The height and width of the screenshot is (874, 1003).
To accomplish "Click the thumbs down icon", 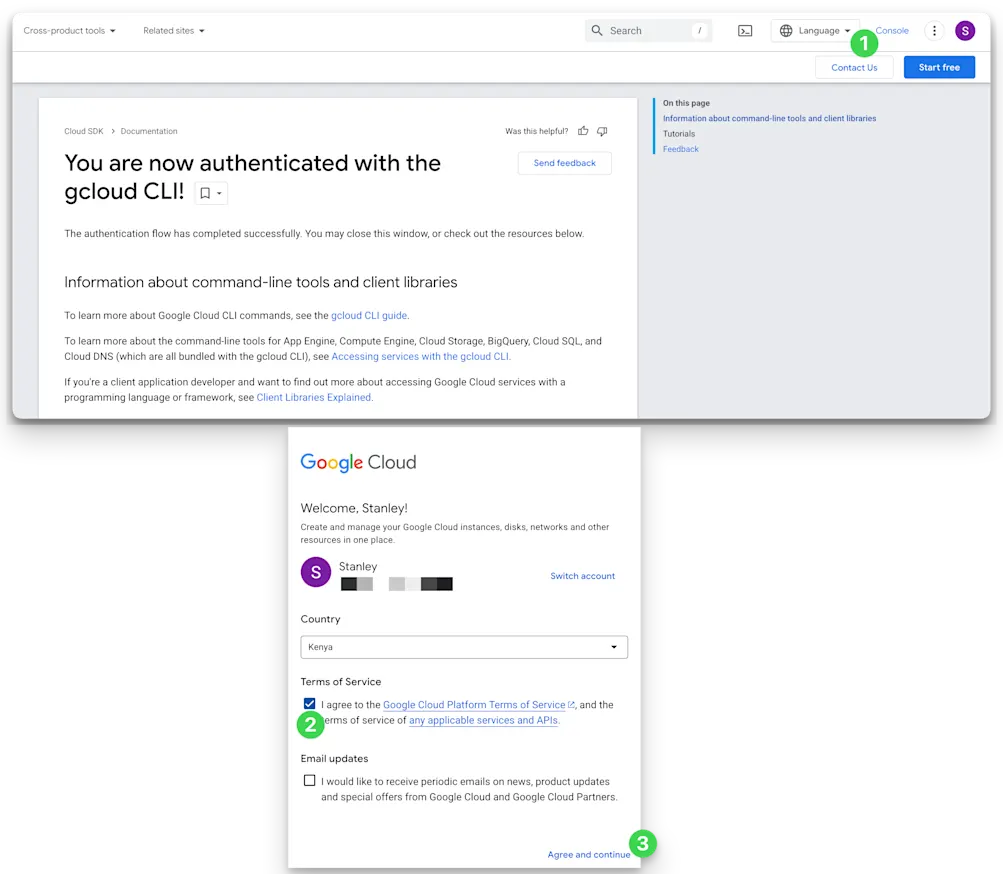I will 601,131.
